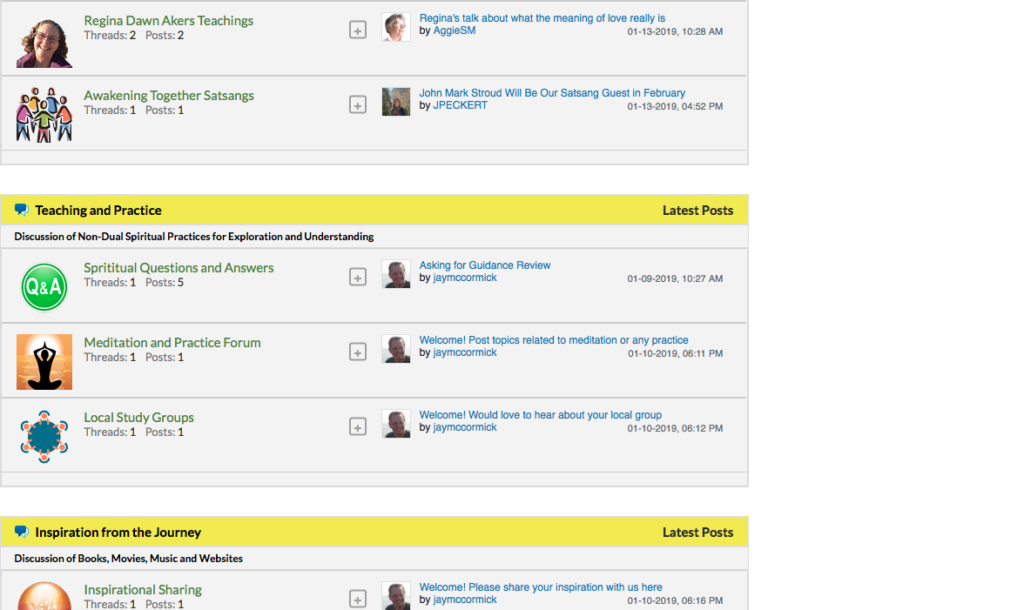Viewport: 1024px width, 610px height.
Task: Open the Awakening Together Satsangs forum
Action: pyautogui.click(x=168, y=96)
